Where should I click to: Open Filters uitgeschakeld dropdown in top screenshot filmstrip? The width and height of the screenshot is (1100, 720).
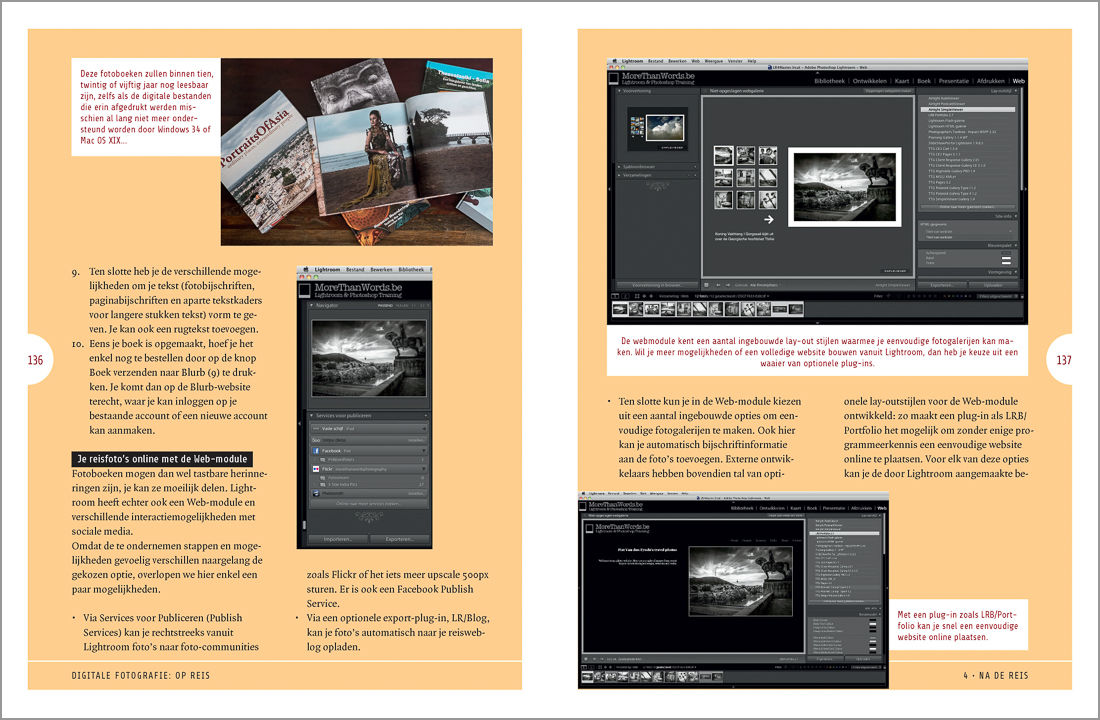[x=997, y=296]
